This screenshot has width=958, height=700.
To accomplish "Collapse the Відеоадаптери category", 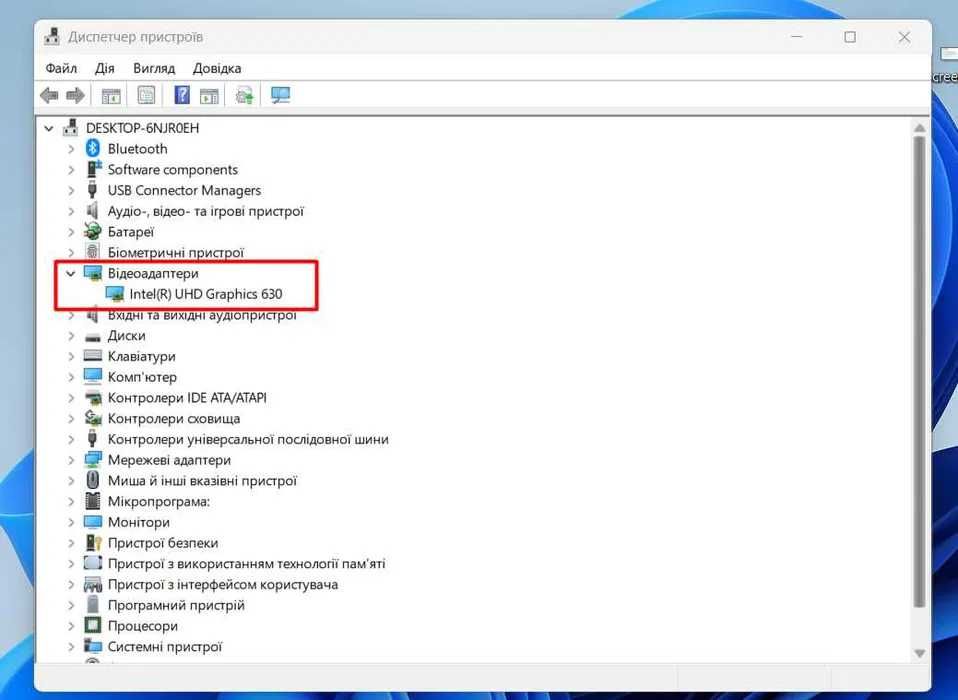I will click(x=71, y=274).
